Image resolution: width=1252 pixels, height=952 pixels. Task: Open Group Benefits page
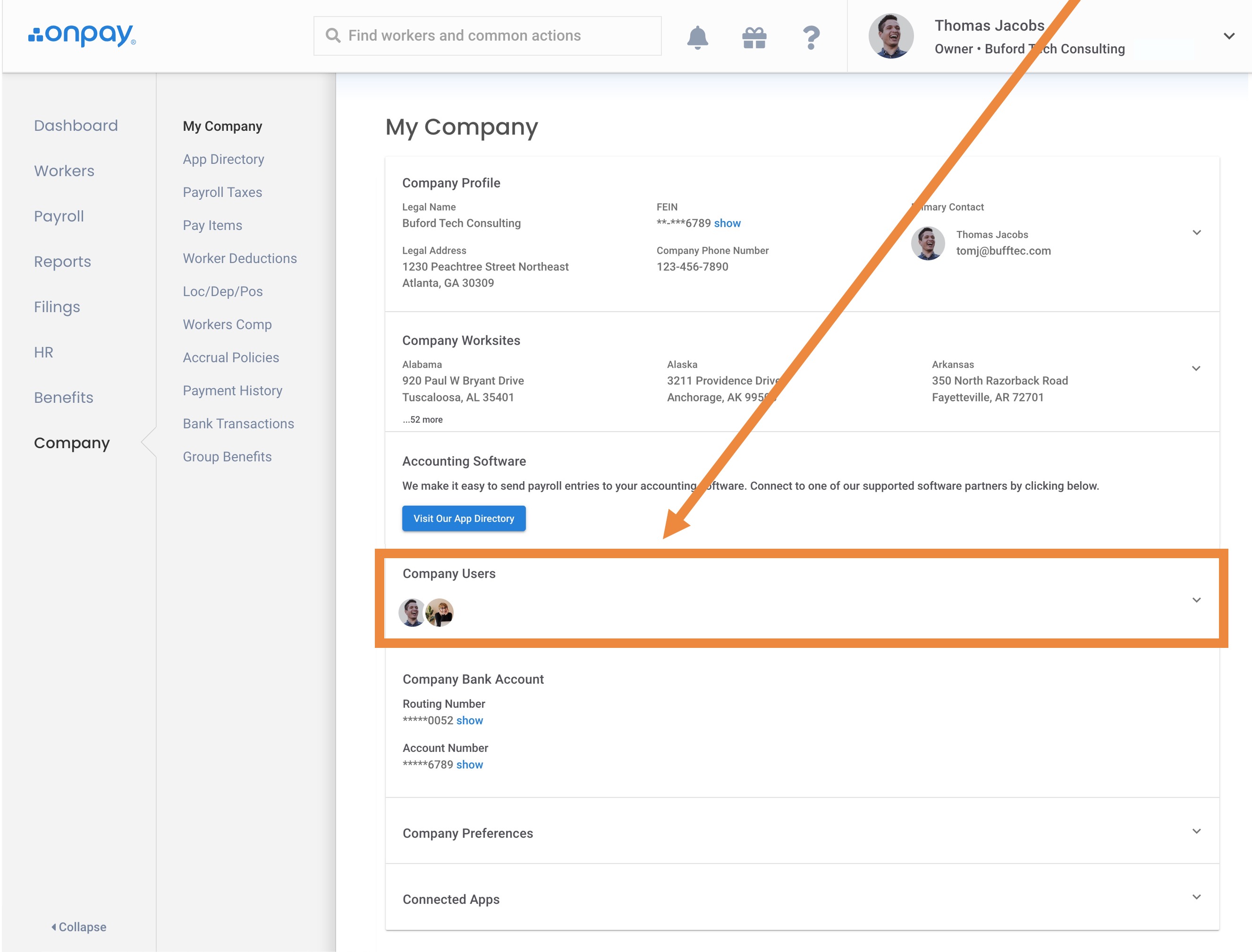point(227,456)
